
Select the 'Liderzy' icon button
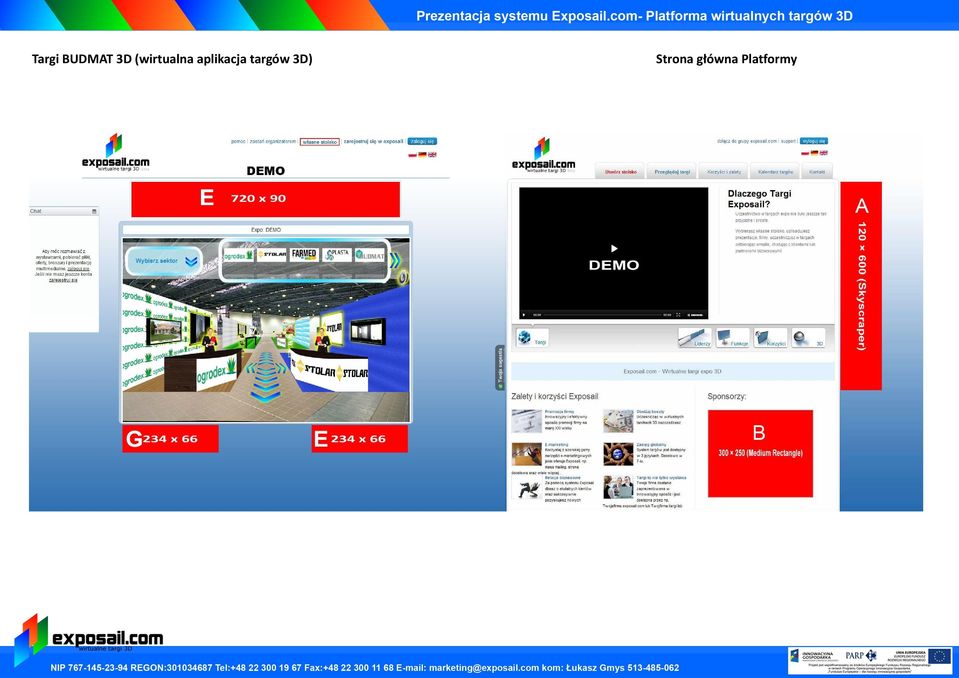(695, 338)
